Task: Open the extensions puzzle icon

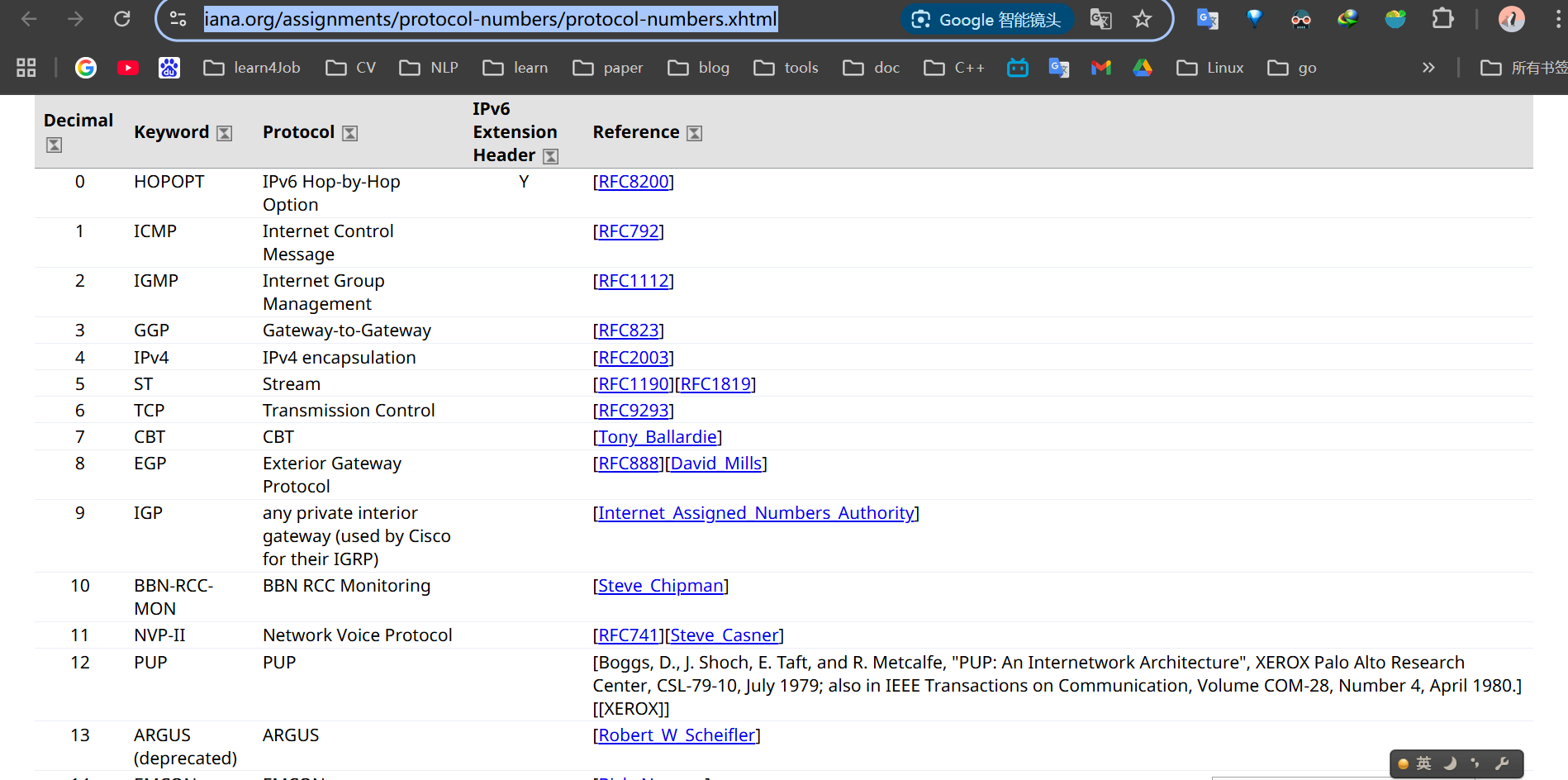Action: point(1442,18)
